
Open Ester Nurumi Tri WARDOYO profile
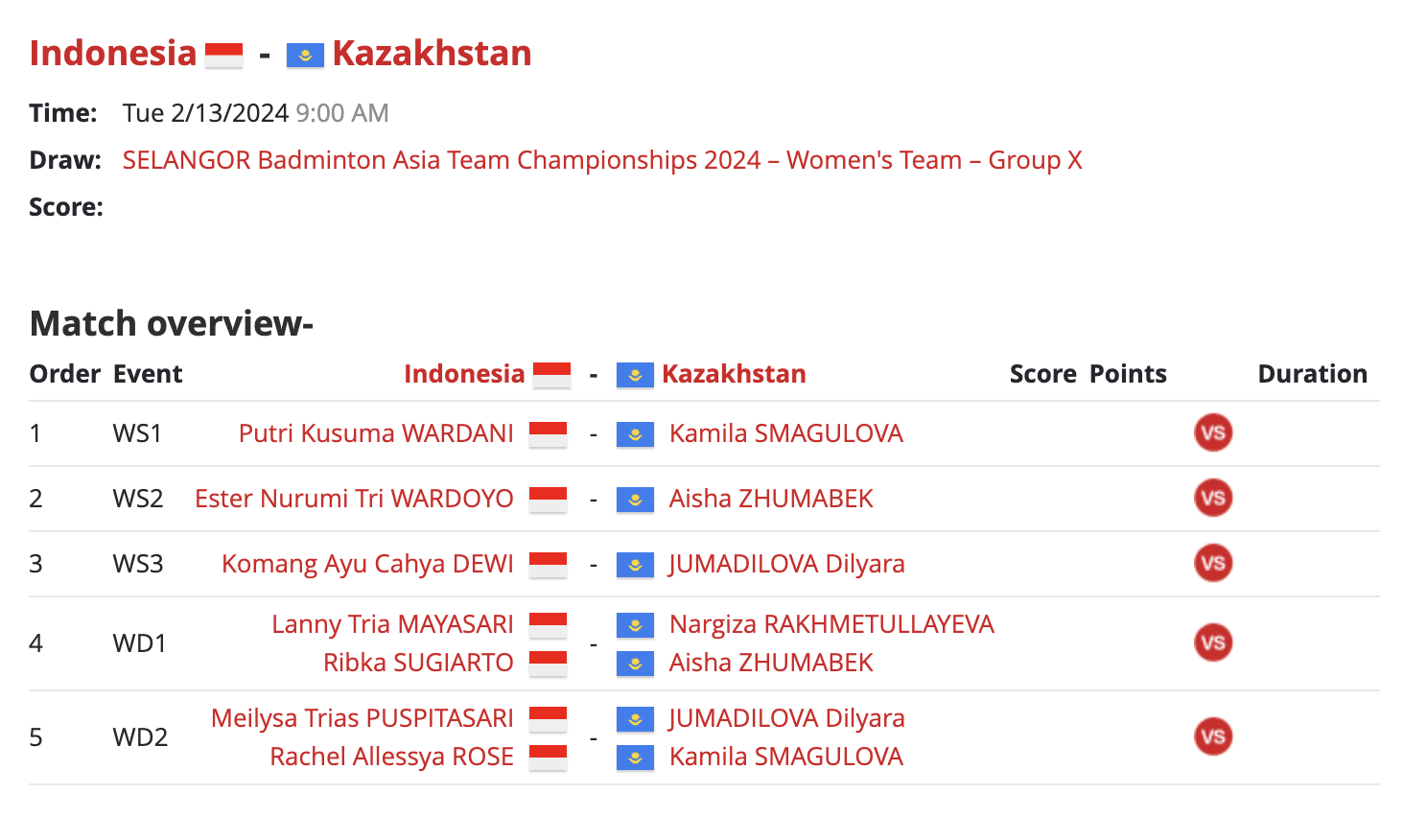click(x=354, y=499)
